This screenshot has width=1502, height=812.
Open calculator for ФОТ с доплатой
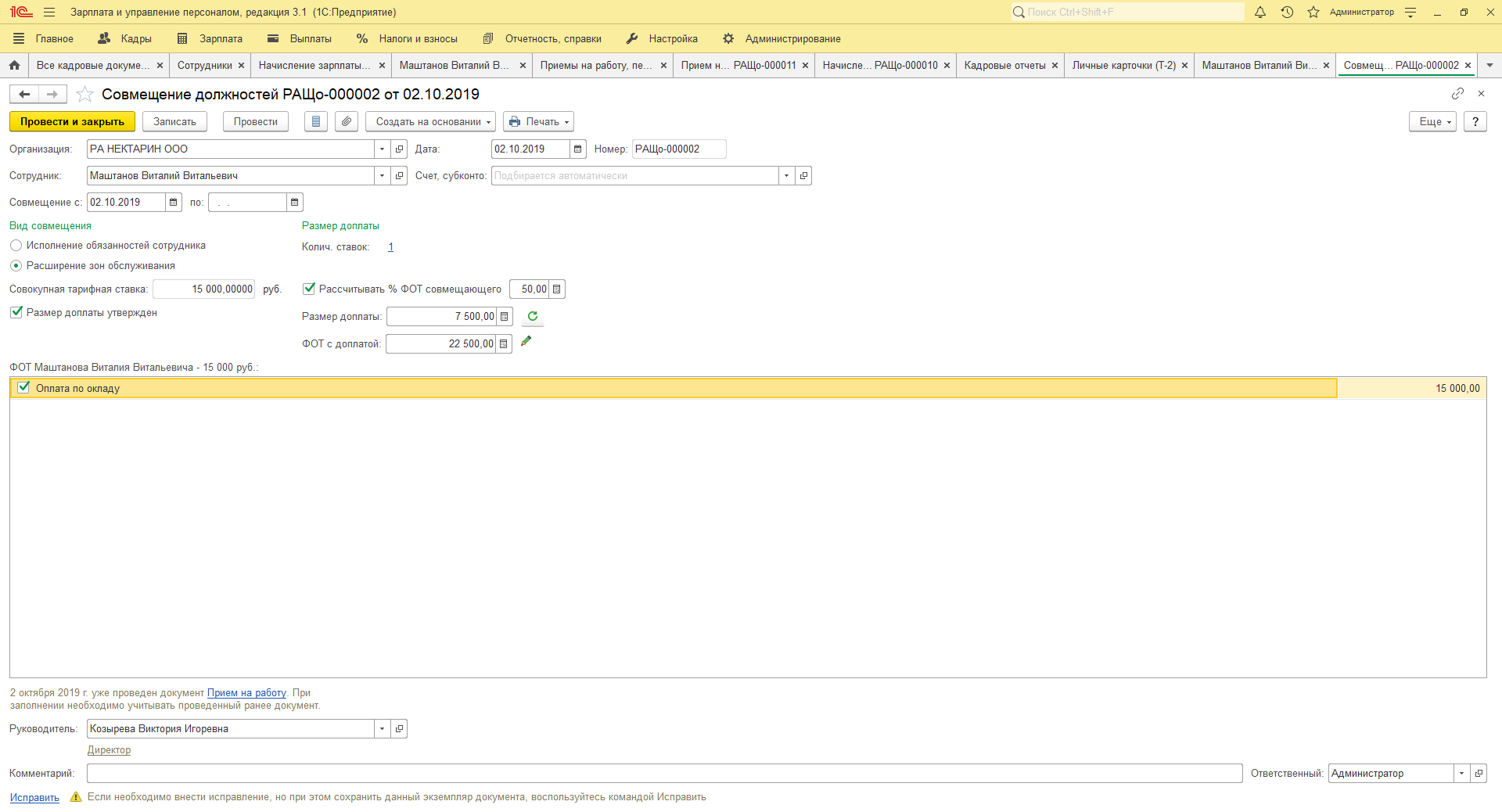point(504,343)
